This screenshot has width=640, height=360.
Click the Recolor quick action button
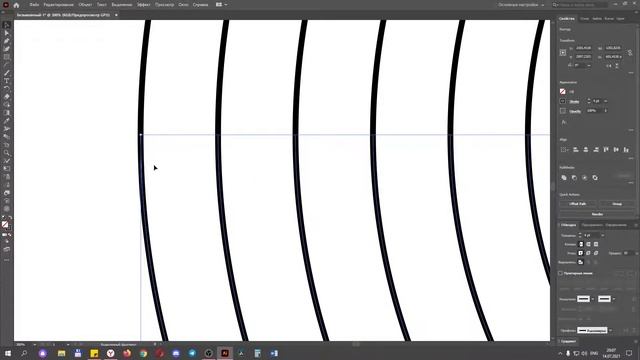tap(597, 214)
